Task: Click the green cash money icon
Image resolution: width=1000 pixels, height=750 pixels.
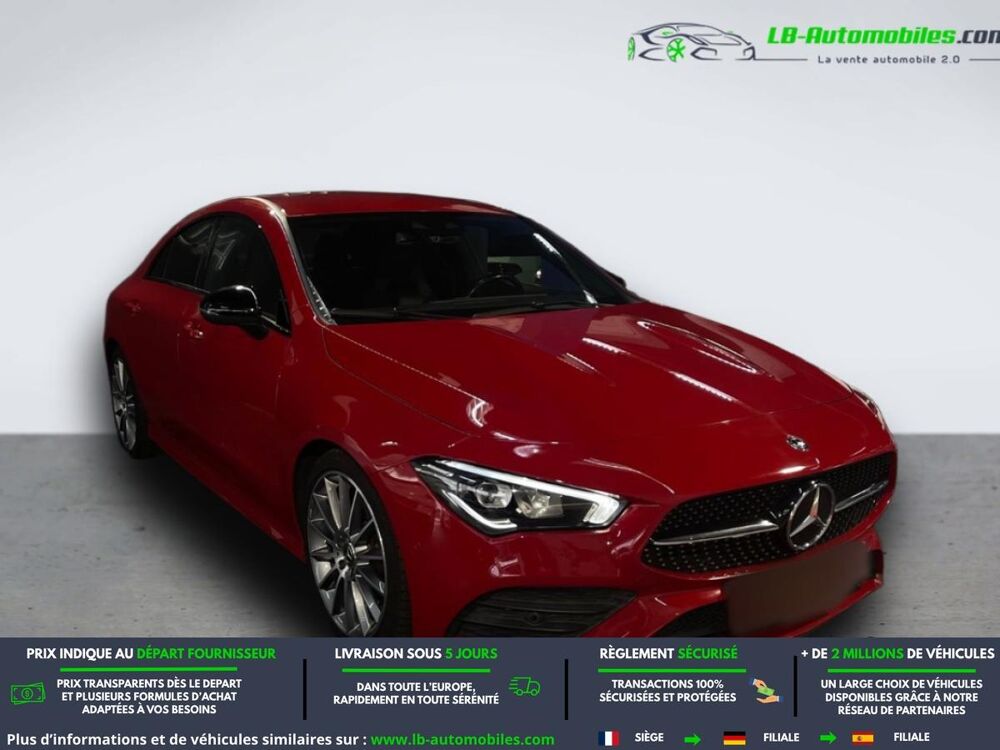Action: coord(28,693)
